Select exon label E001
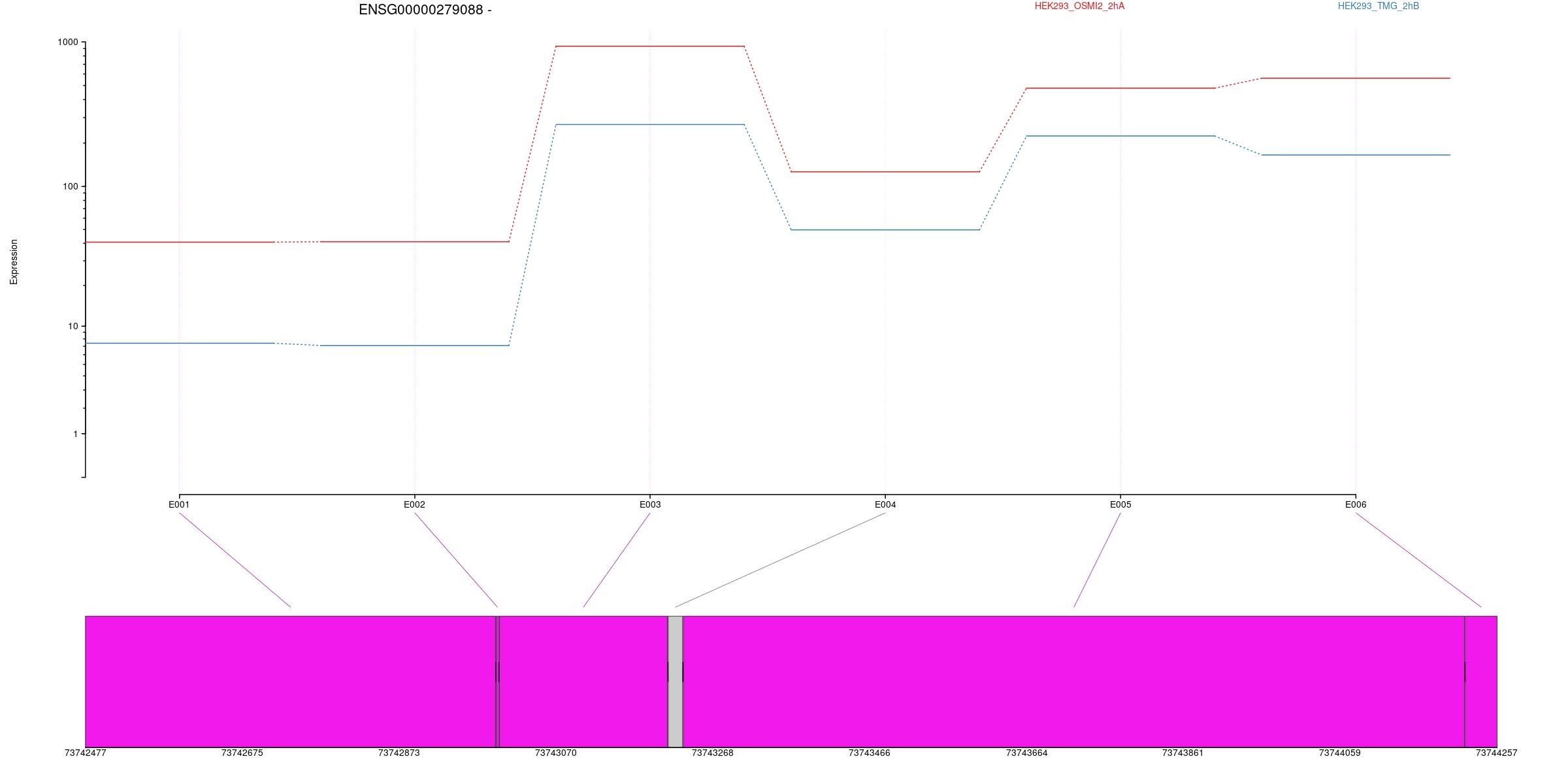1568x784 pixels. tap(179, 504)
